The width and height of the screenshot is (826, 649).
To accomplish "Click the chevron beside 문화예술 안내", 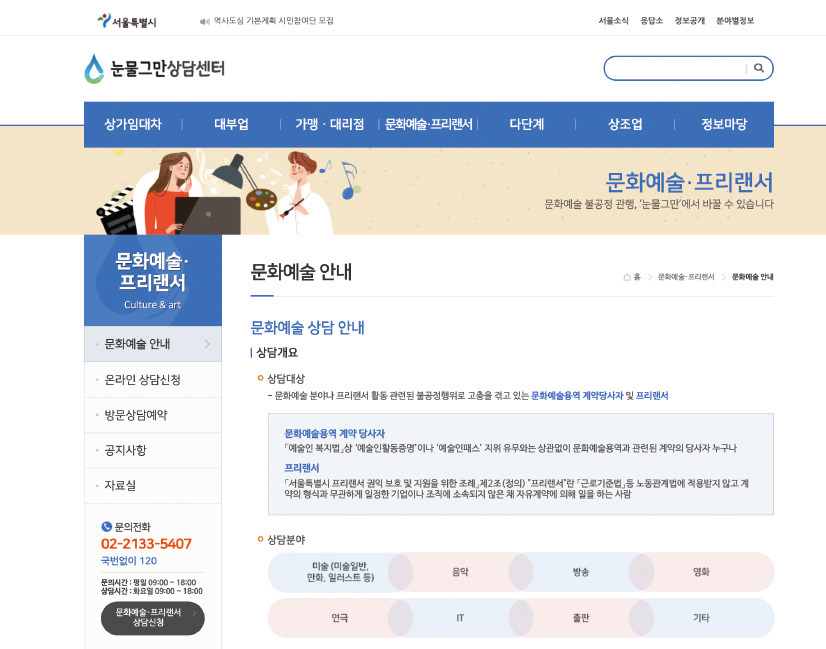I will (207, 344).
